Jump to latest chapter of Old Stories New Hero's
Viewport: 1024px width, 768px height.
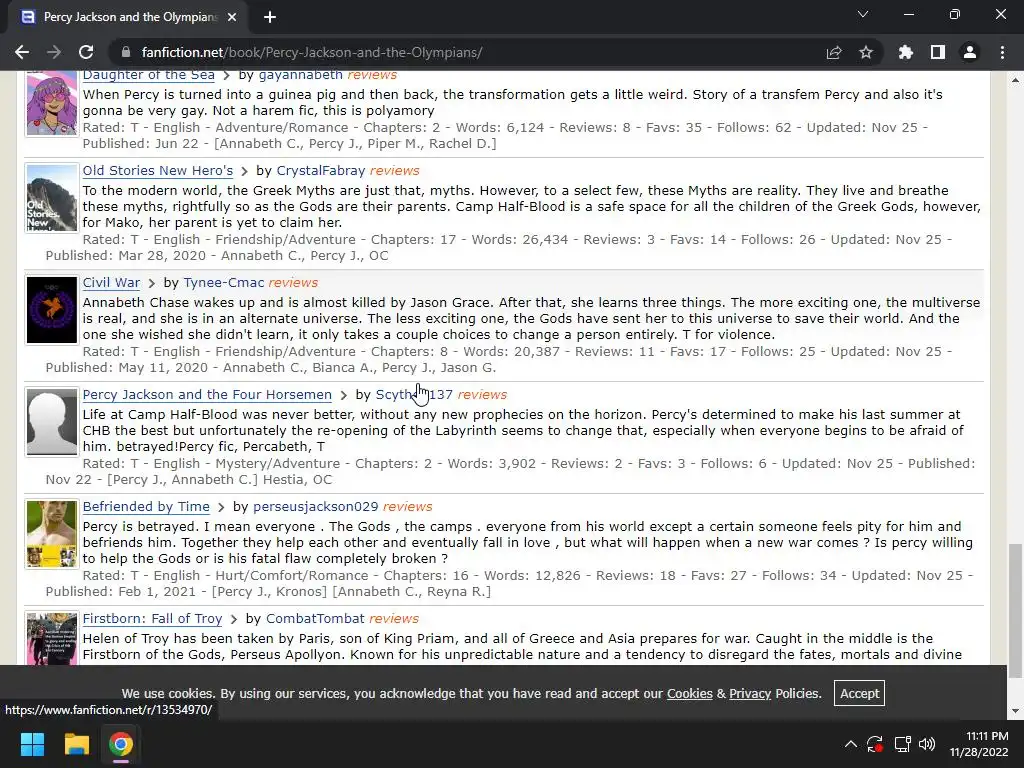point(245,171)
